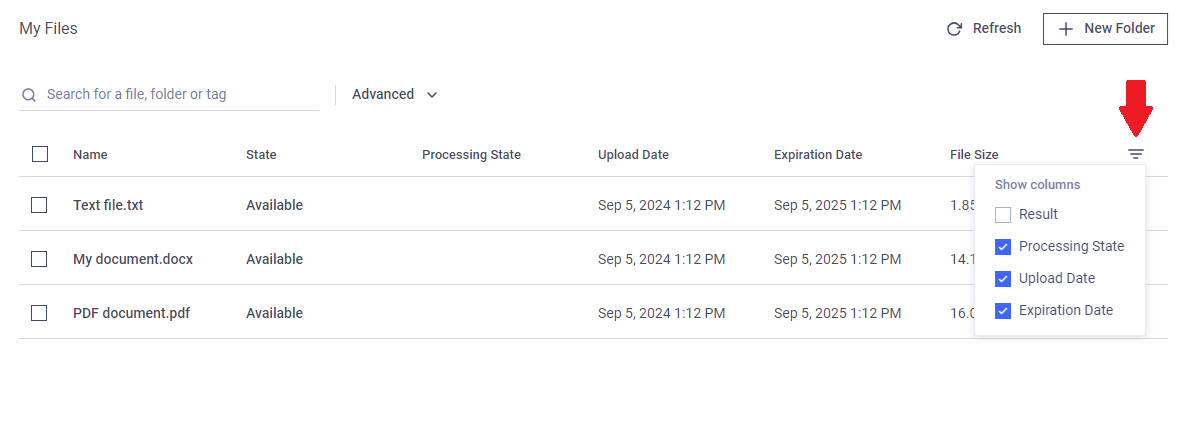
Task: Sort by the Upload Date header
Action: point(633,155)
